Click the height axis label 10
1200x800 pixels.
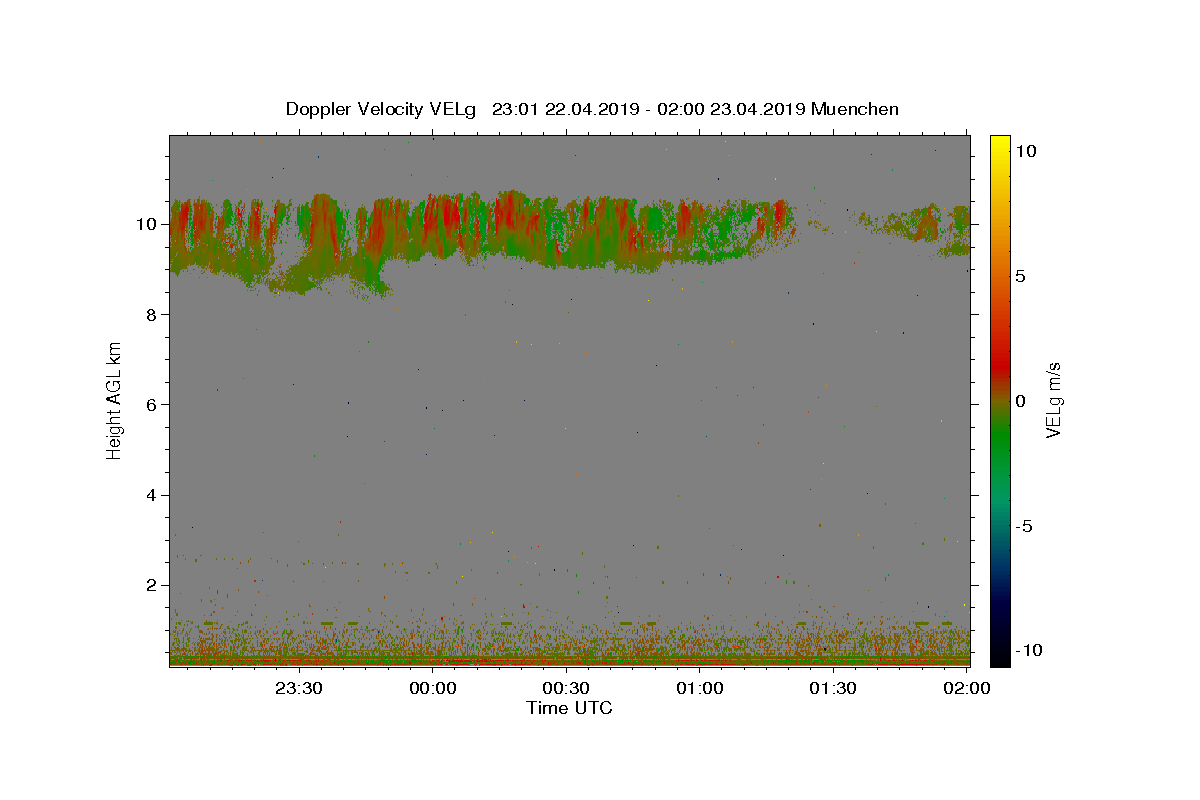coord(149,224)
